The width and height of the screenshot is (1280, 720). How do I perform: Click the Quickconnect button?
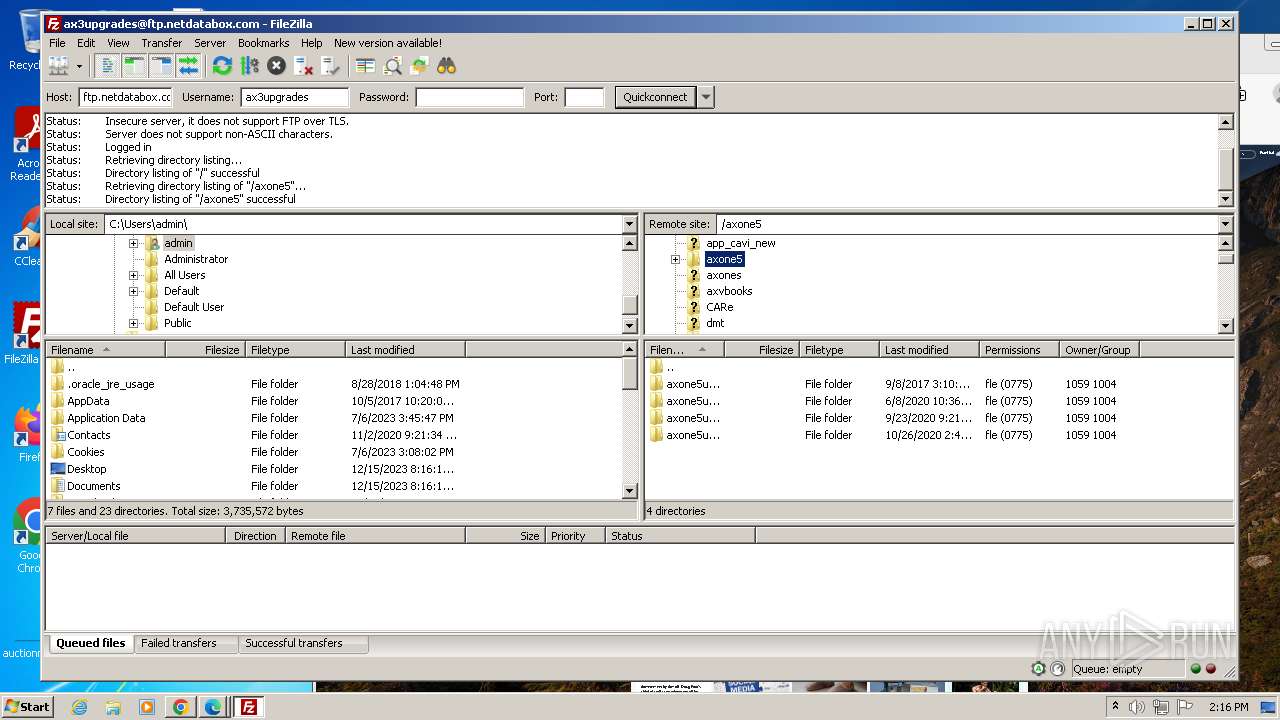[x=655, y=97]
